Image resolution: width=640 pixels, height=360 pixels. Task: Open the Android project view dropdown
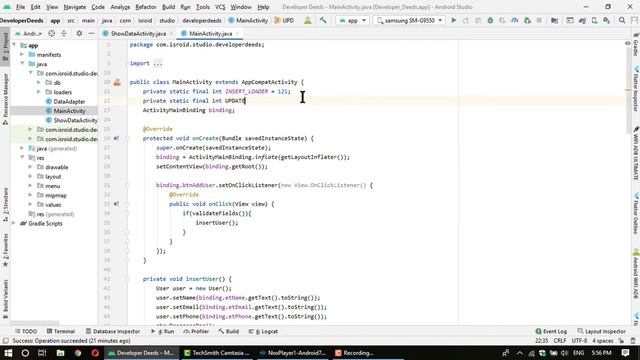point(29,33)
